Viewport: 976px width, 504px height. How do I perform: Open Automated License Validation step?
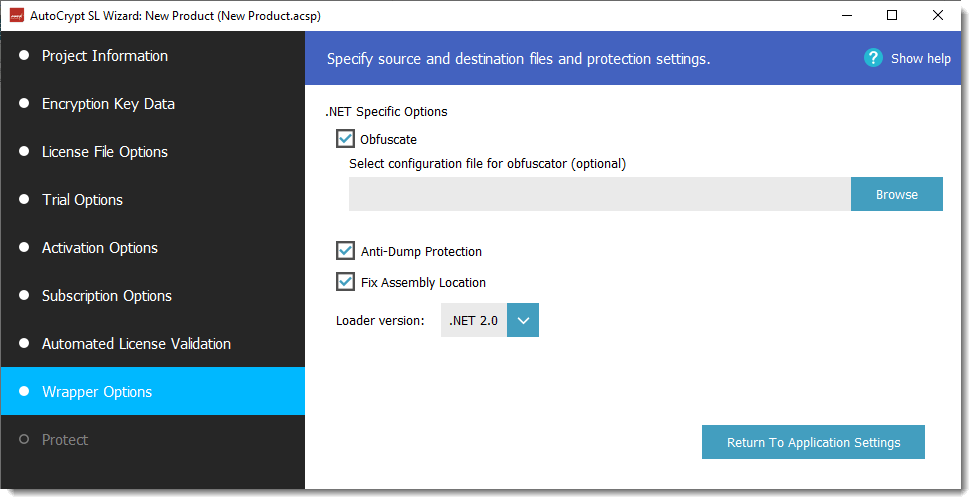coord(152,343)
